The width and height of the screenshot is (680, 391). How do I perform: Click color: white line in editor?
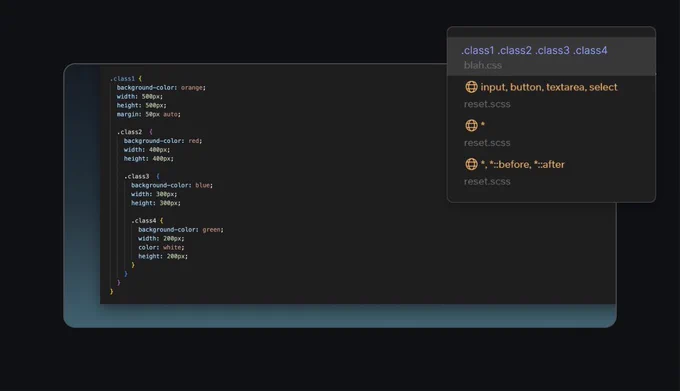click(161, 248)
